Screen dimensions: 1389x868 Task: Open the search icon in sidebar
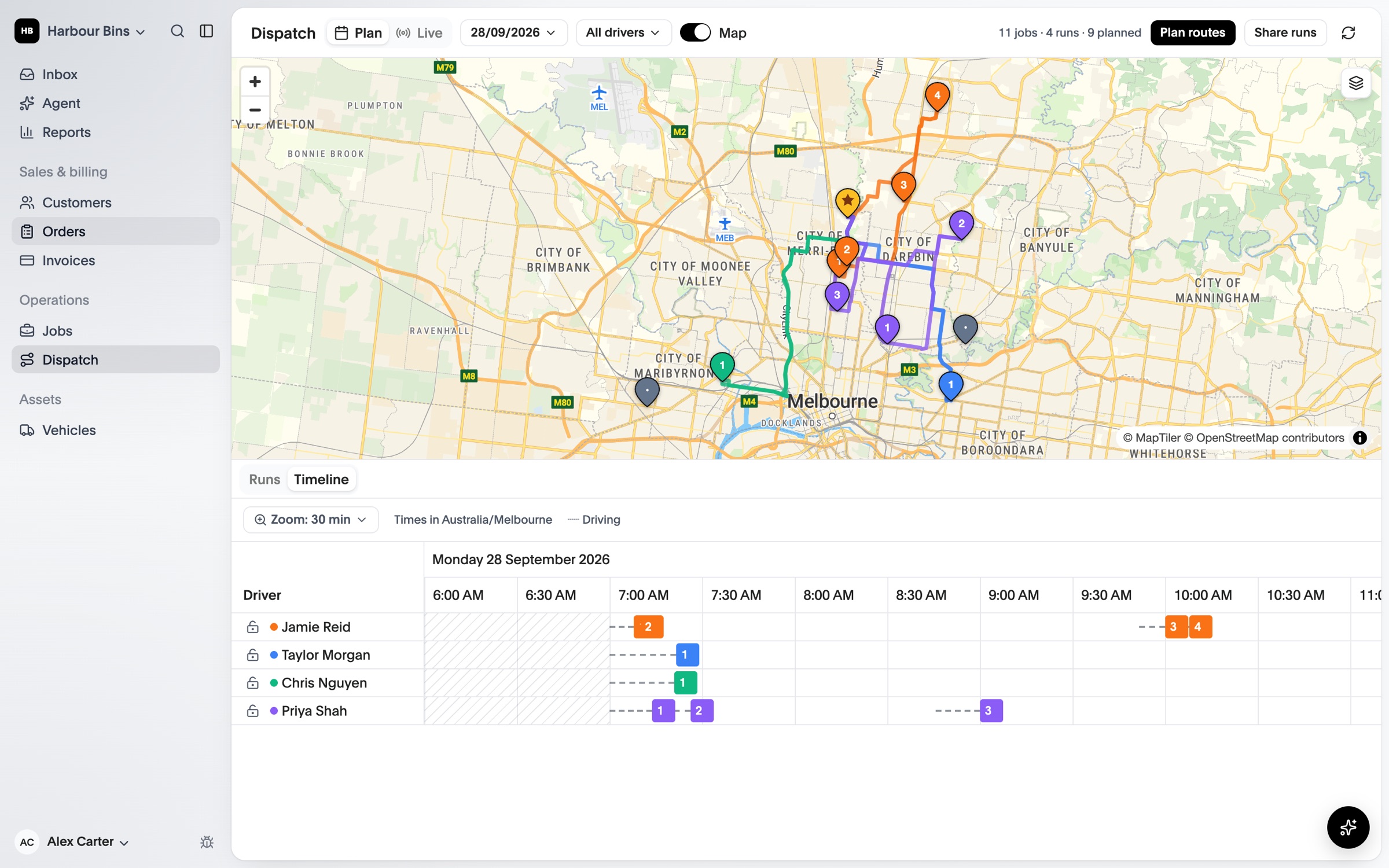pyautogui.click(x=177, y=31)
